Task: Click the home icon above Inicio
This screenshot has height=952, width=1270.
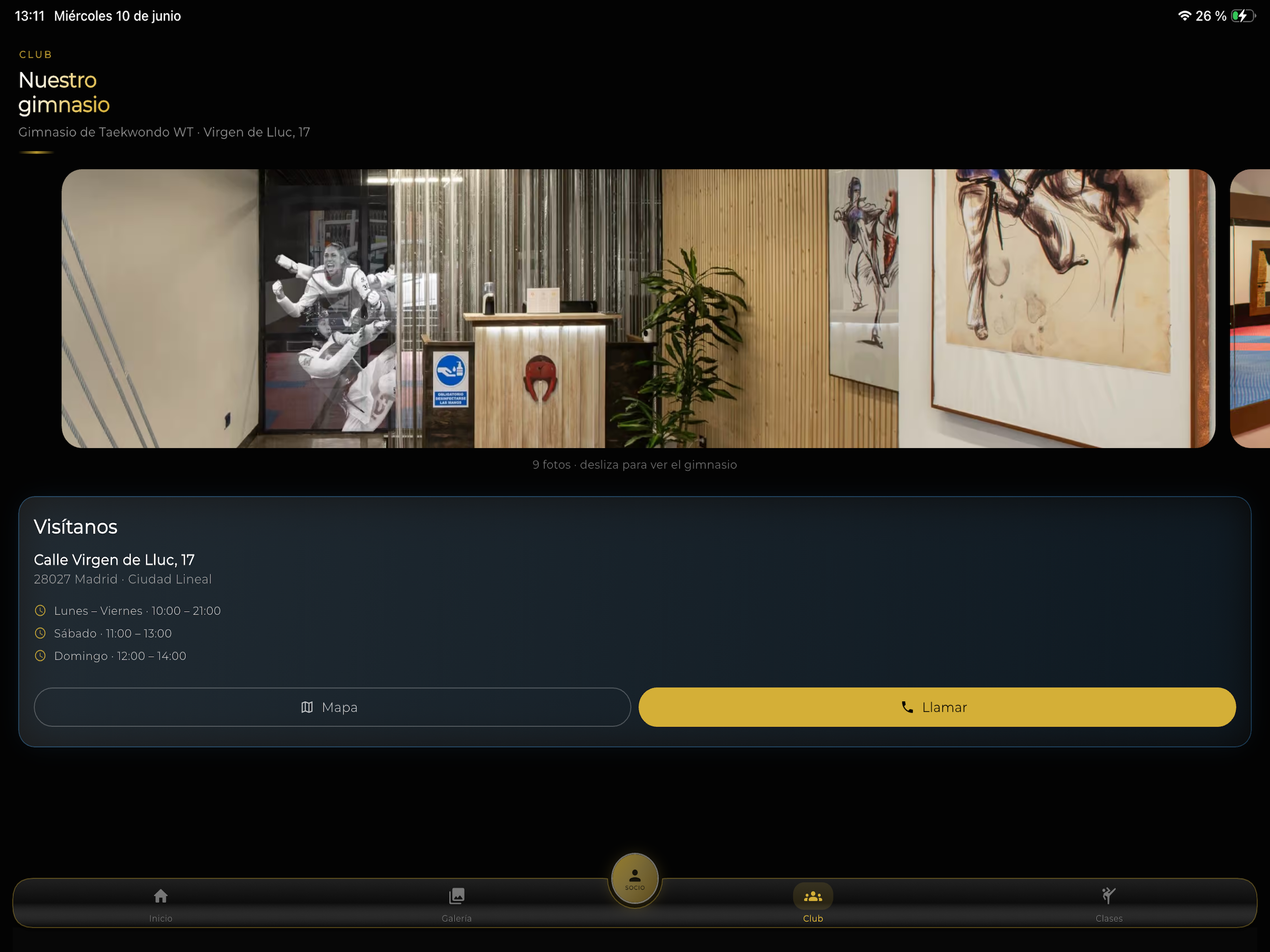Action: click(x=161, y=896)
